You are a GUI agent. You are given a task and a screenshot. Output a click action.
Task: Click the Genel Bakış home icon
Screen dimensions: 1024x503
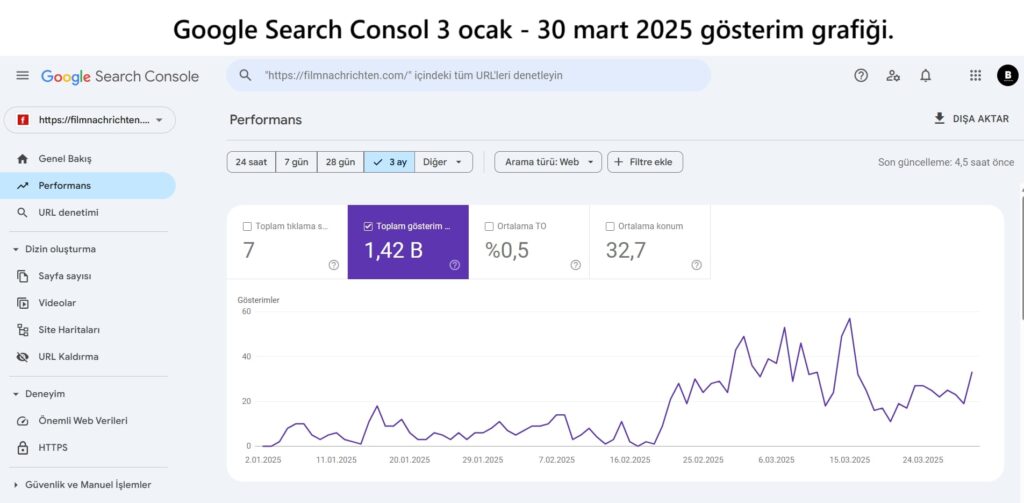point(23,159)
